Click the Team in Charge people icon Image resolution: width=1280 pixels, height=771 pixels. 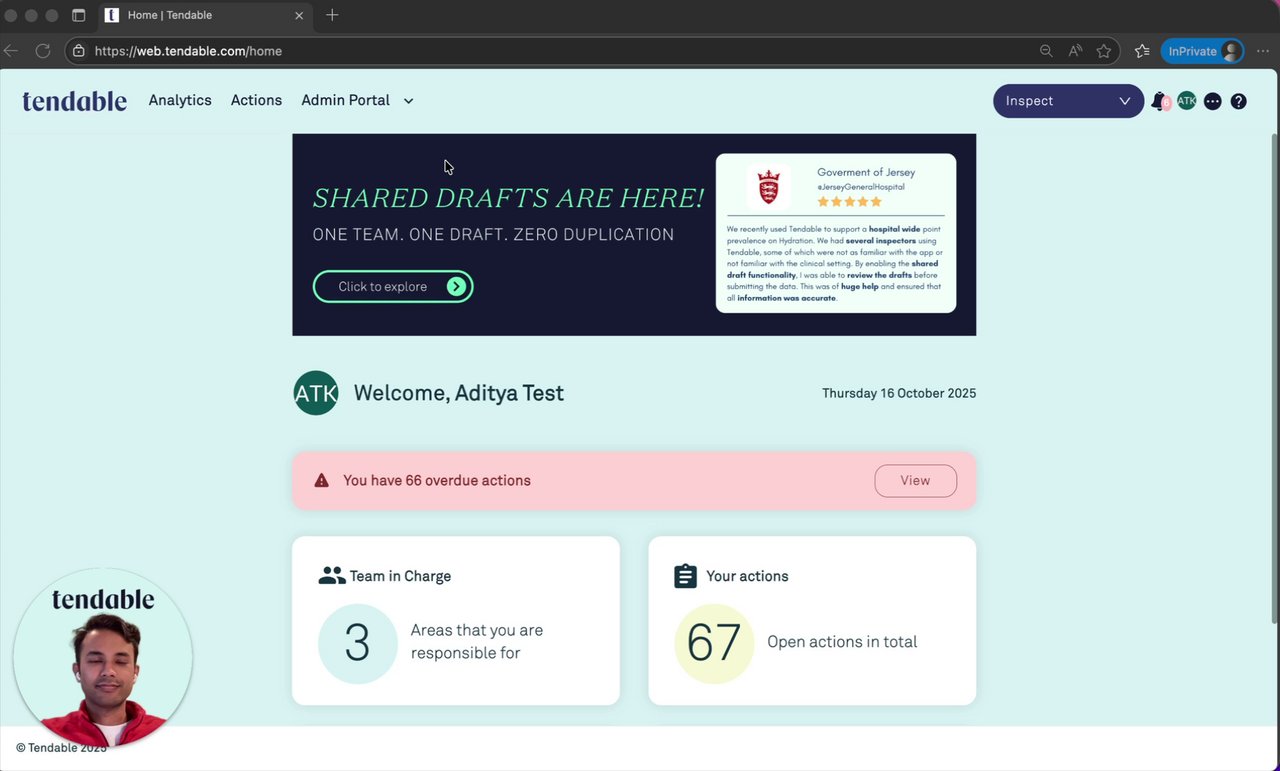(x=331, y=576)
